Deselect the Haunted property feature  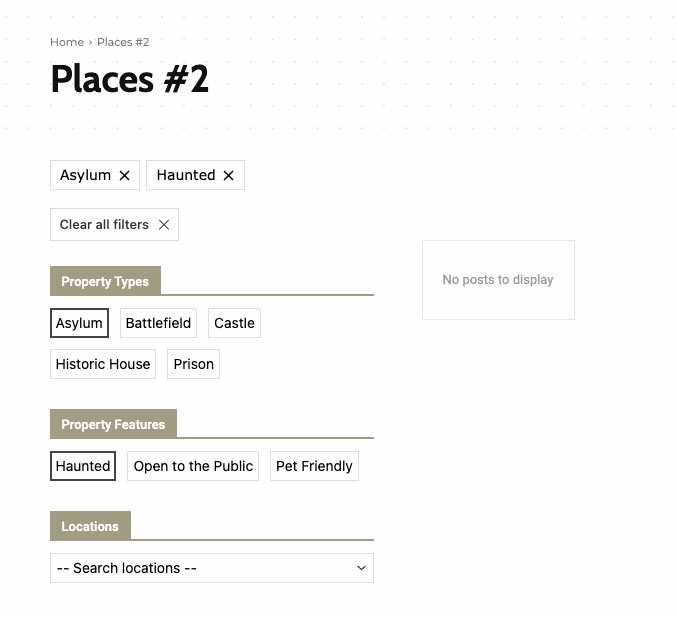(x=83, y=466)
